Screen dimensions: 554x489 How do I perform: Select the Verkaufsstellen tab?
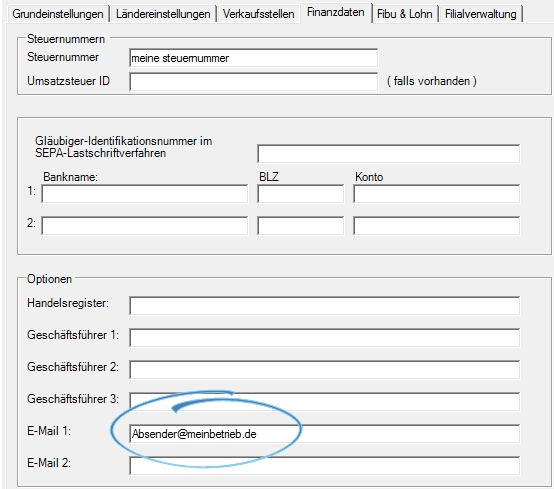pyautogui.click(x=259, y=14)
